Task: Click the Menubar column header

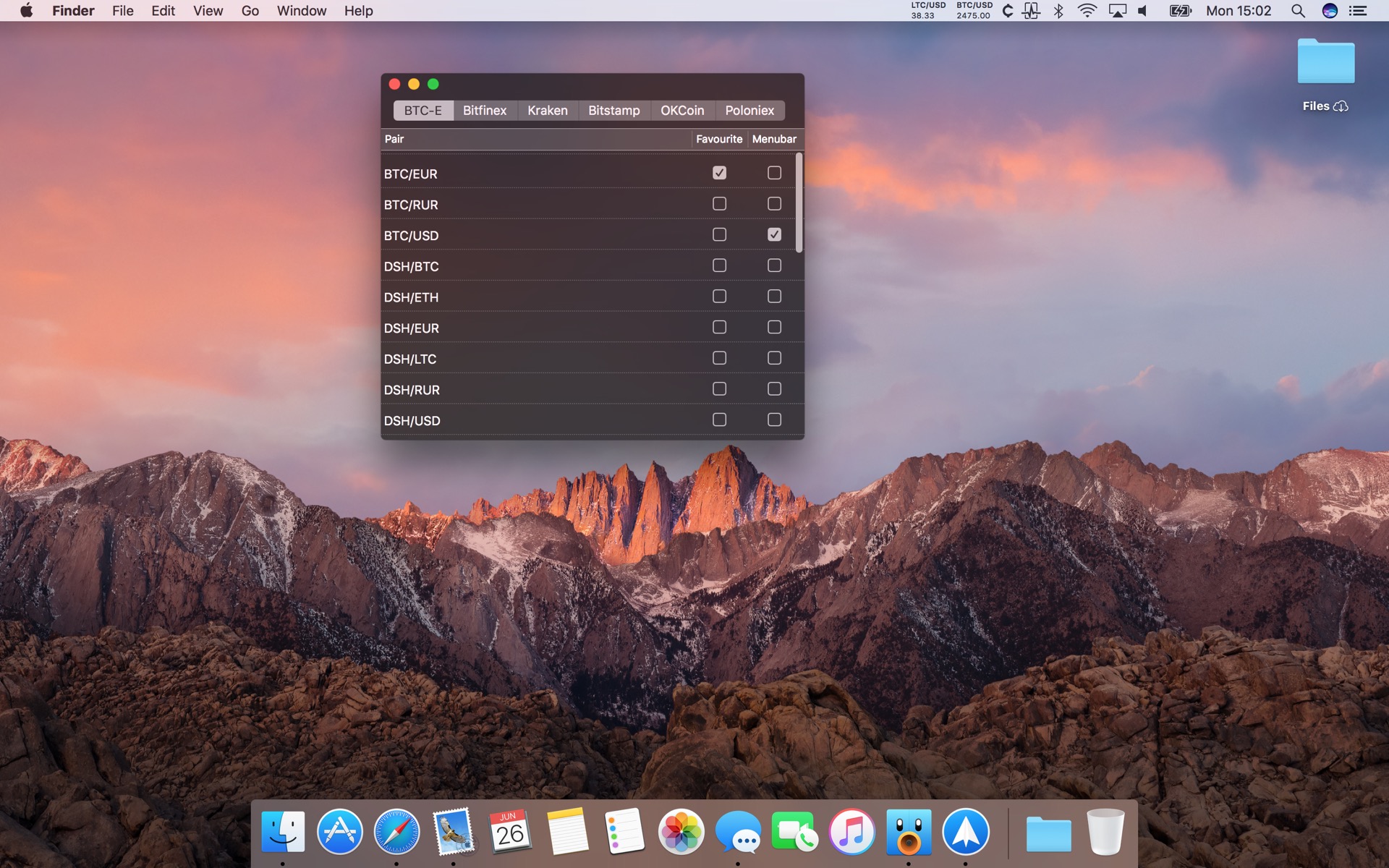Action: 774,139
